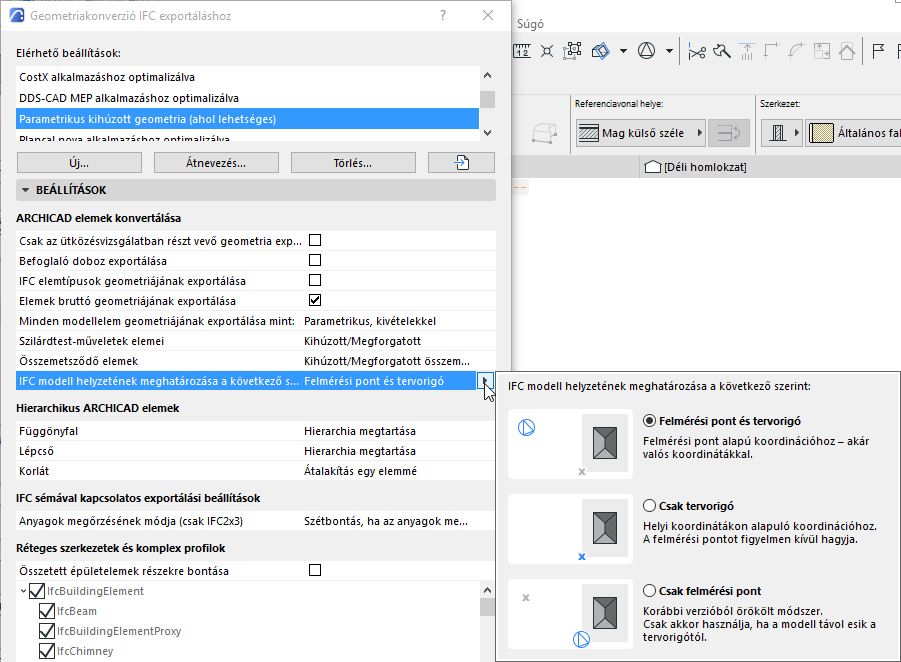Click the blue rotated plane icon
901x662 pixels.
coord(600,51)
